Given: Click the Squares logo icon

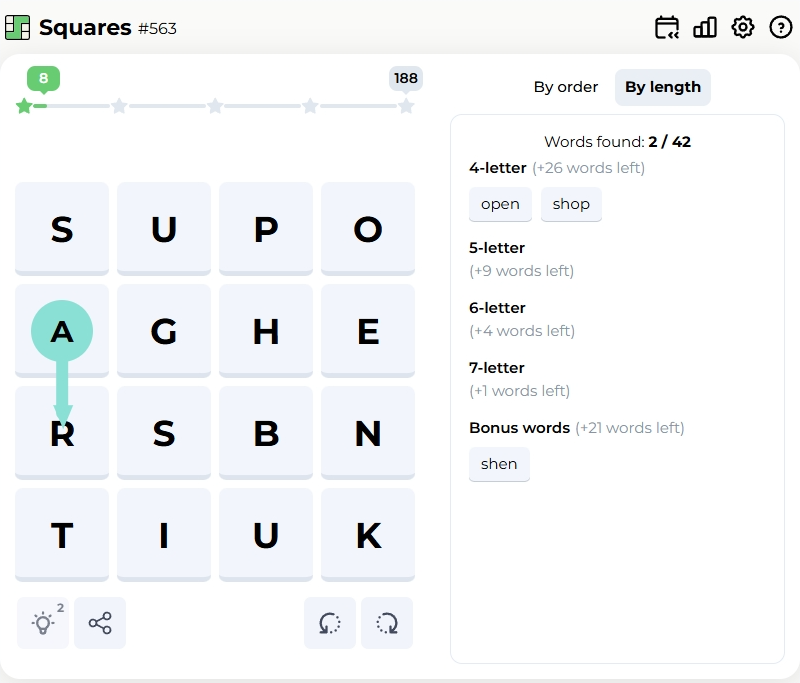Looking at the screenshot, I should point(17,28).
